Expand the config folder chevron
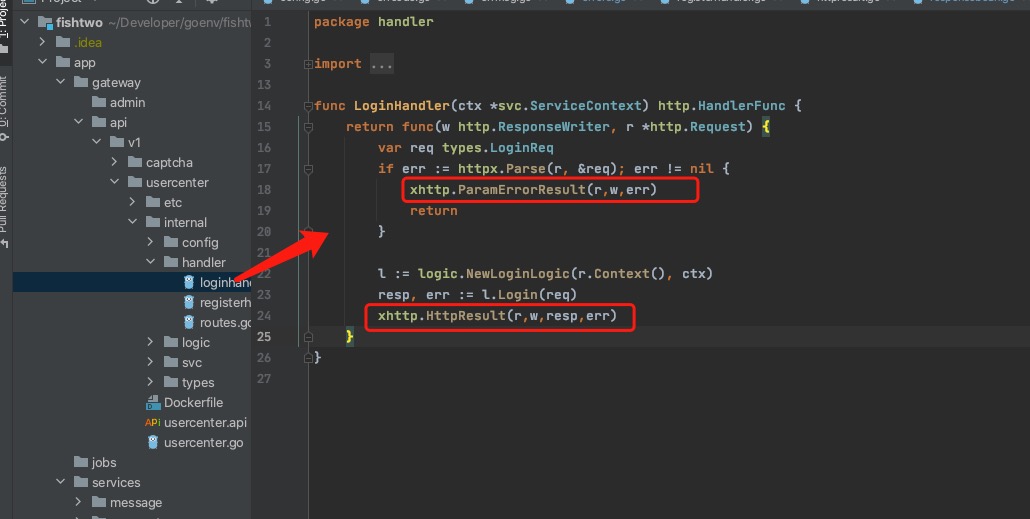1030x519 pixels. [x=150, y=242]
